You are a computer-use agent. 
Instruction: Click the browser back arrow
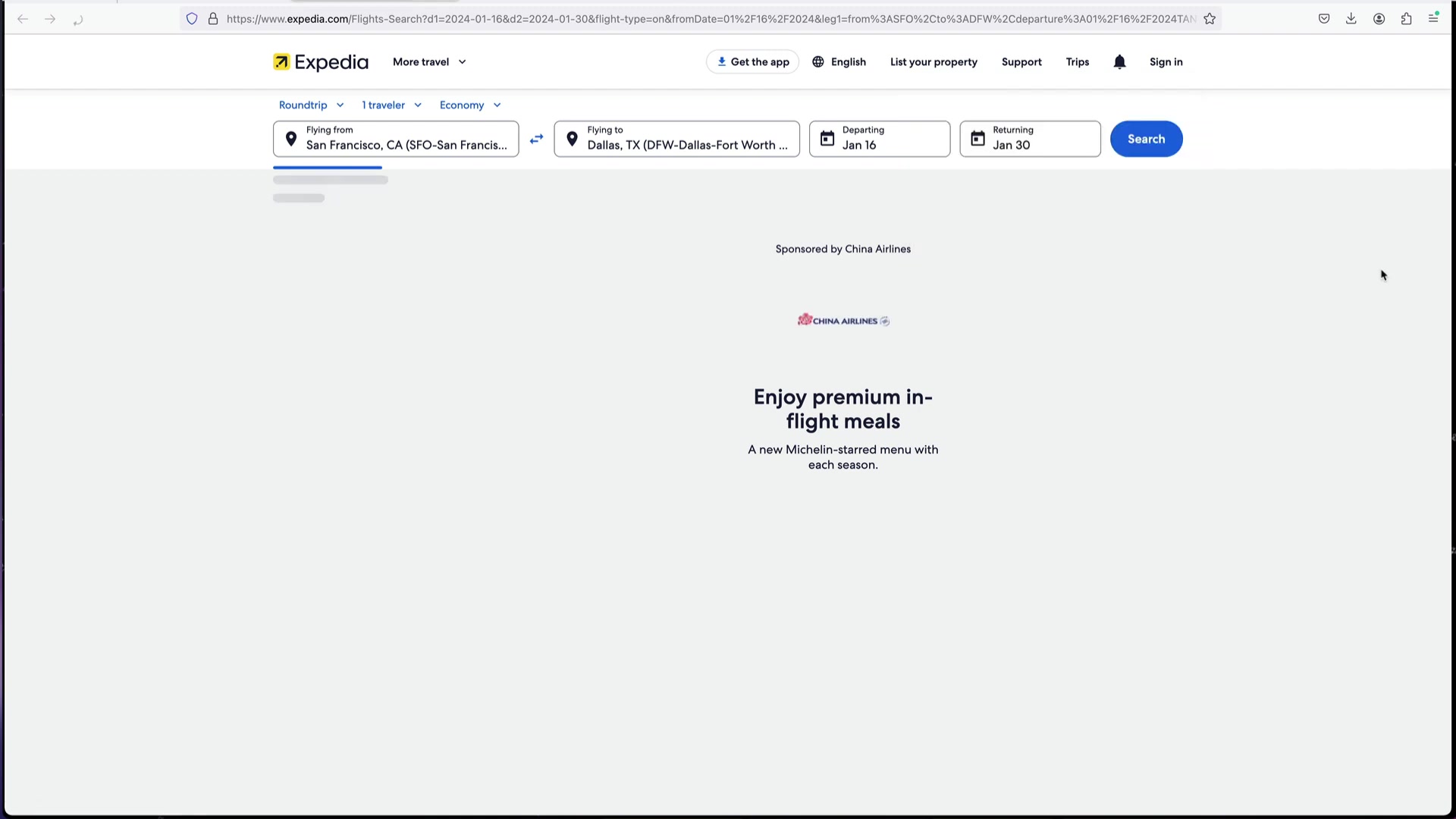[x=23, y=19]
